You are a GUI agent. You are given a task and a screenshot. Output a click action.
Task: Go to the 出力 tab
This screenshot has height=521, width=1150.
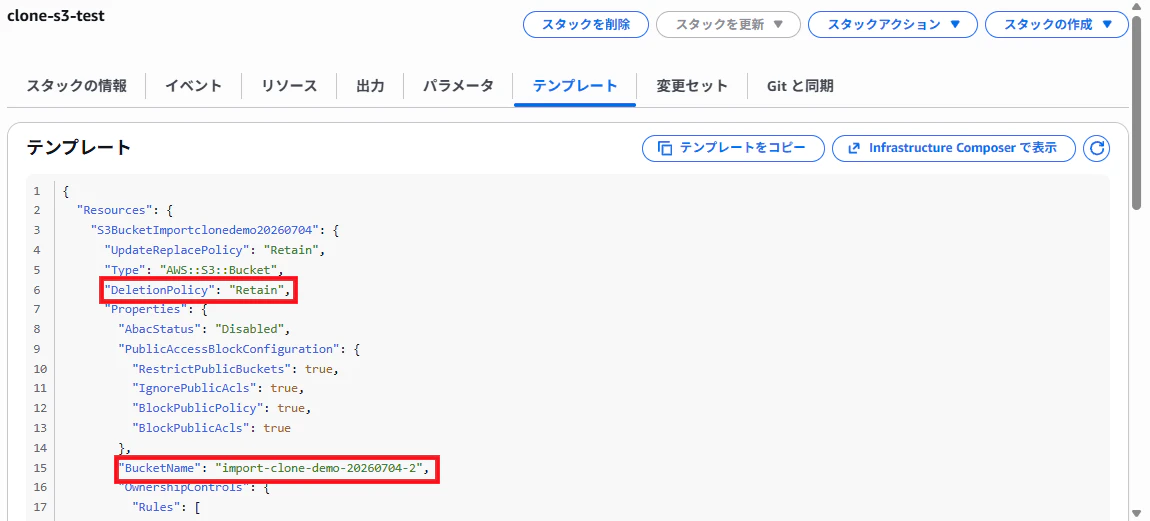click(370, 86)
